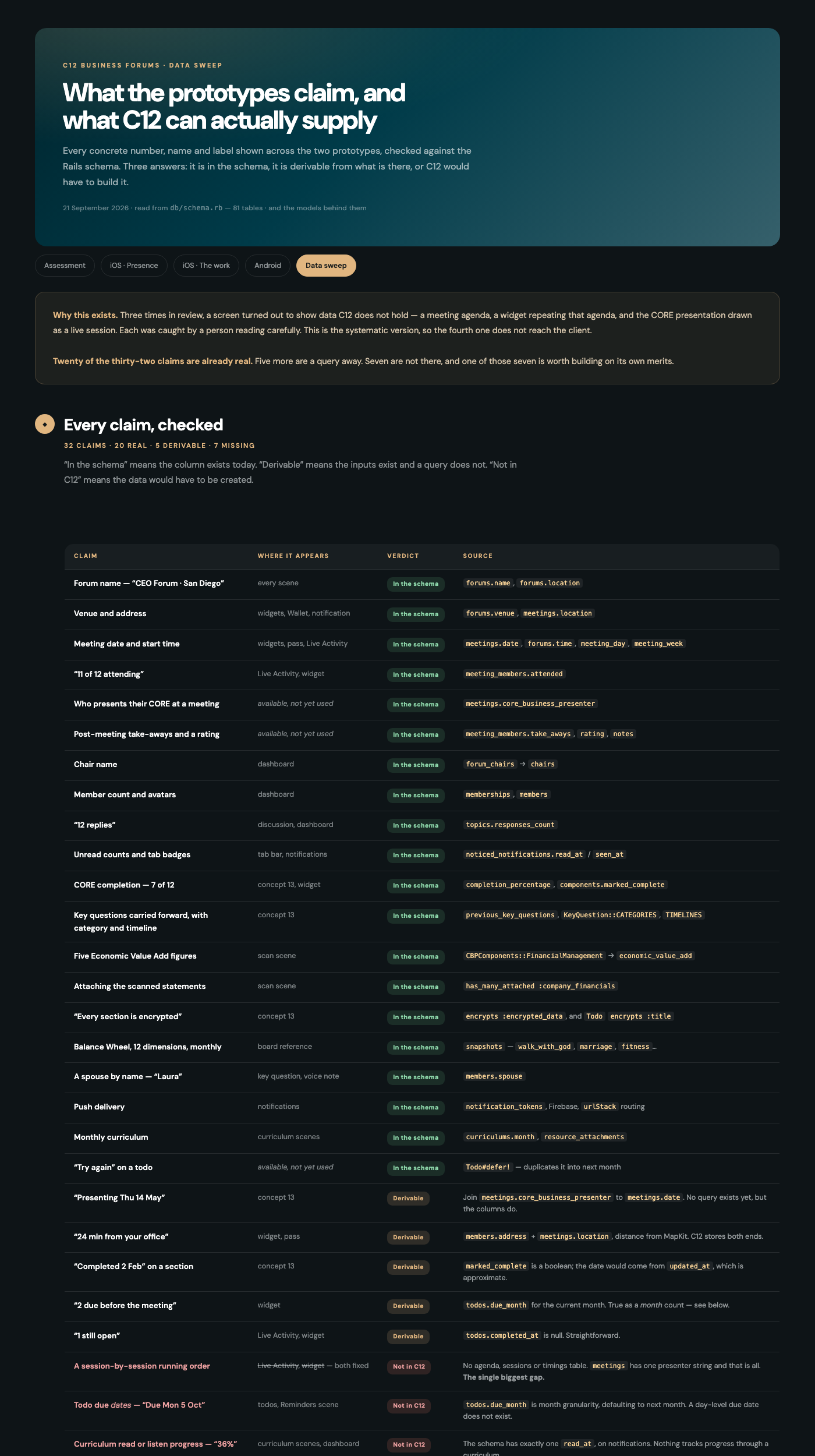Screen dimensions: 815x1456
Task: Click the WHERE IT APPEARS column header
Action: pyautogui.click(x=293, y=556)
